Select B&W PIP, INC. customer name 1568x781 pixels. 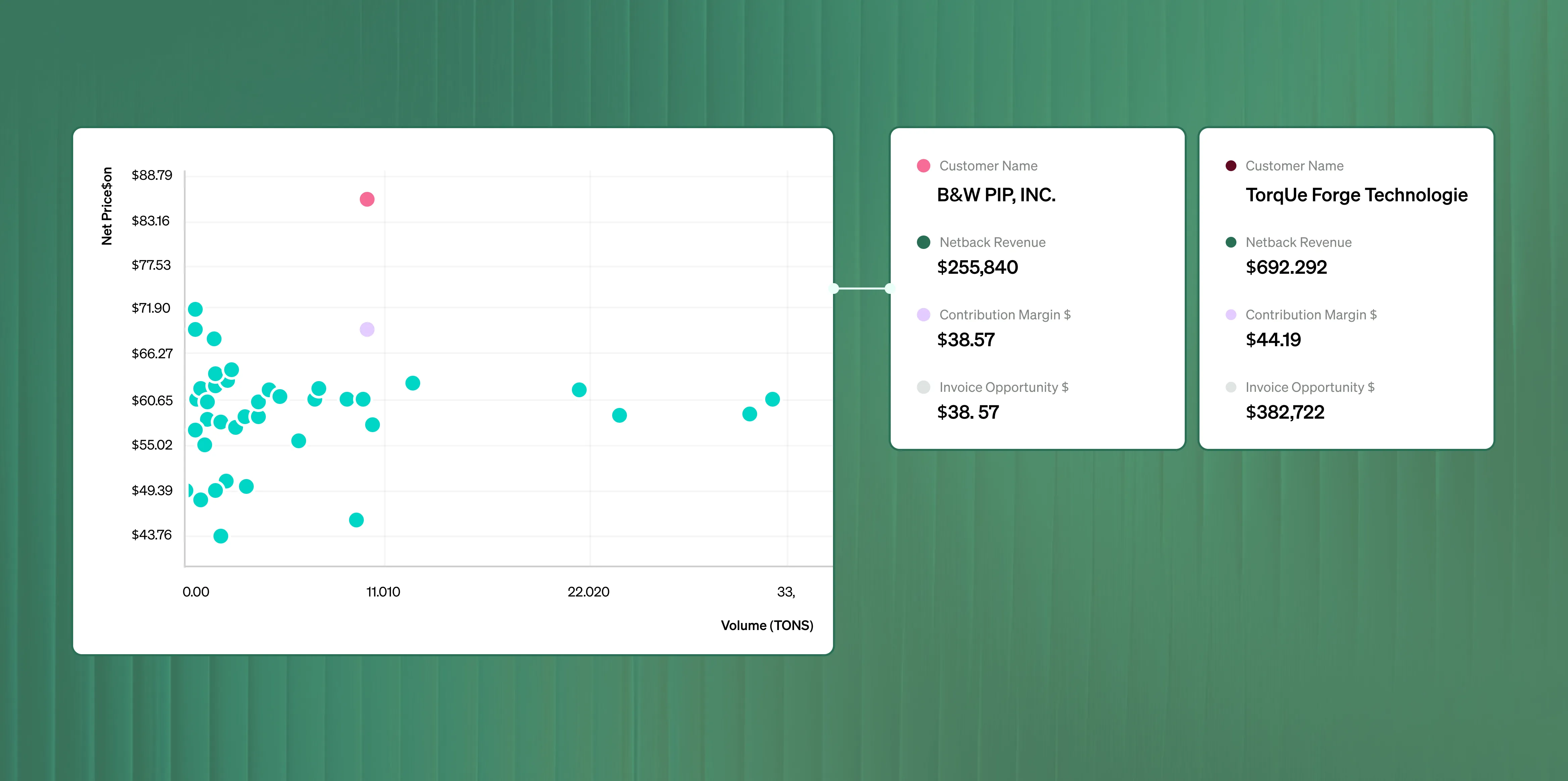click(996, 195)
